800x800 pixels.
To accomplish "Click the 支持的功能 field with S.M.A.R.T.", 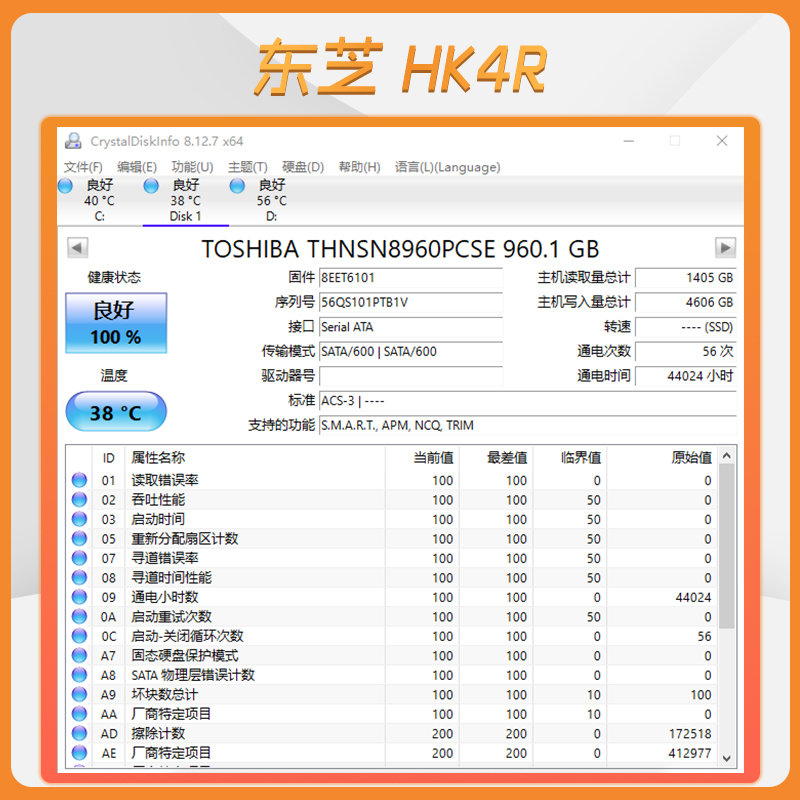I will click(528, 425).
